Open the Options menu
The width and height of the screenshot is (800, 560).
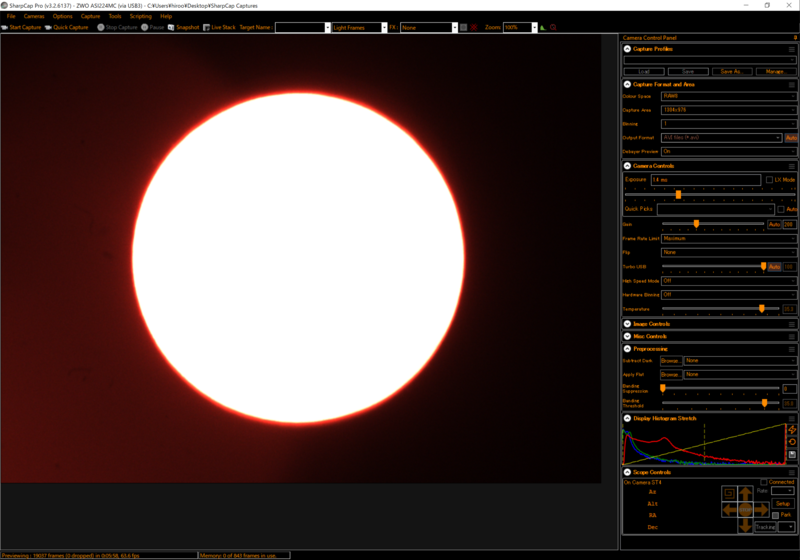coord(62,16)
